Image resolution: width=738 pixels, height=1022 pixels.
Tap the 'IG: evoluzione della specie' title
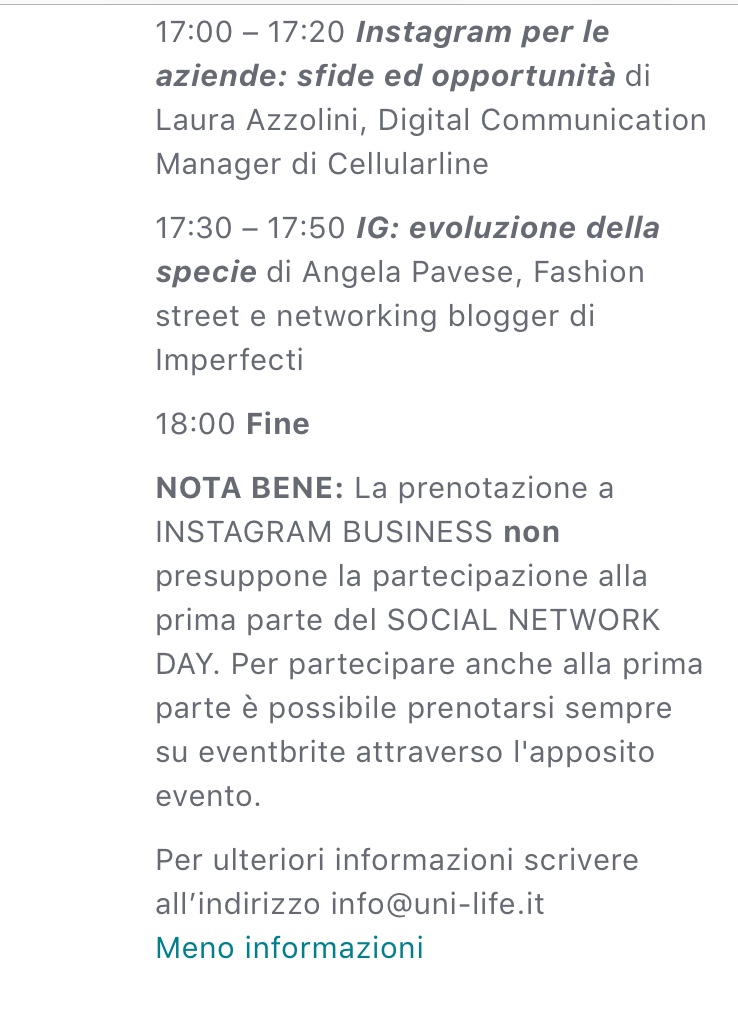(x=507, y=229)
